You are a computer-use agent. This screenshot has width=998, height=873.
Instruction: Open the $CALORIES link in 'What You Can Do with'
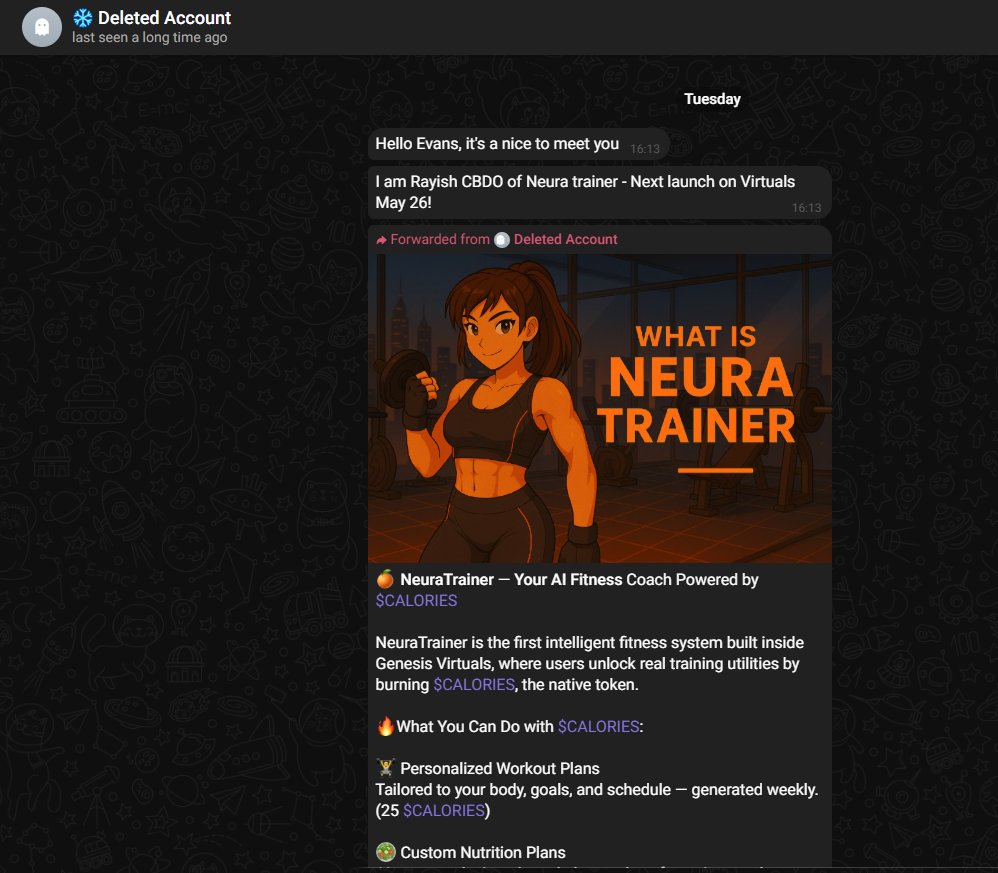tap(599, 727)
